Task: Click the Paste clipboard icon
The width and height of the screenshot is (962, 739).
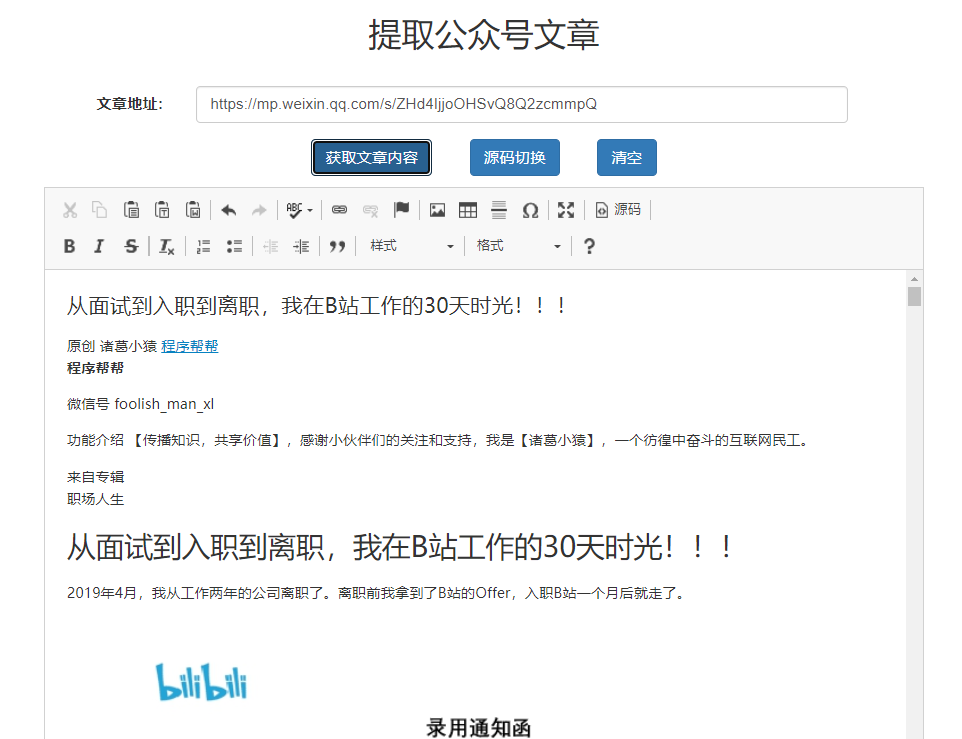Action: [x=131, y=210]
